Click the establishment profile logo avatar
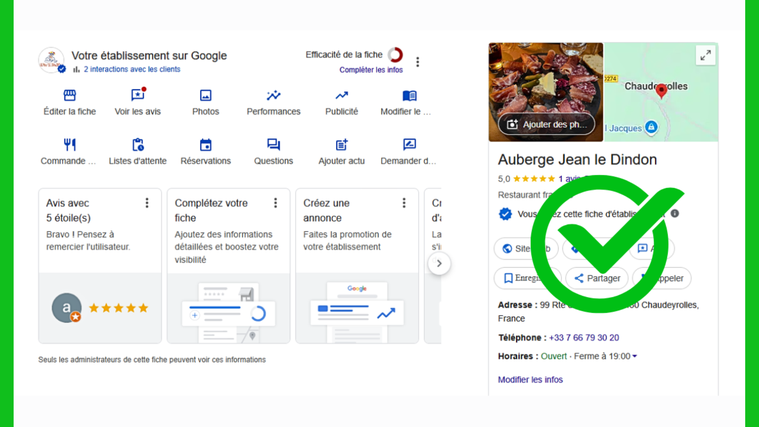759x427 pixels. (x=51, y=60)
